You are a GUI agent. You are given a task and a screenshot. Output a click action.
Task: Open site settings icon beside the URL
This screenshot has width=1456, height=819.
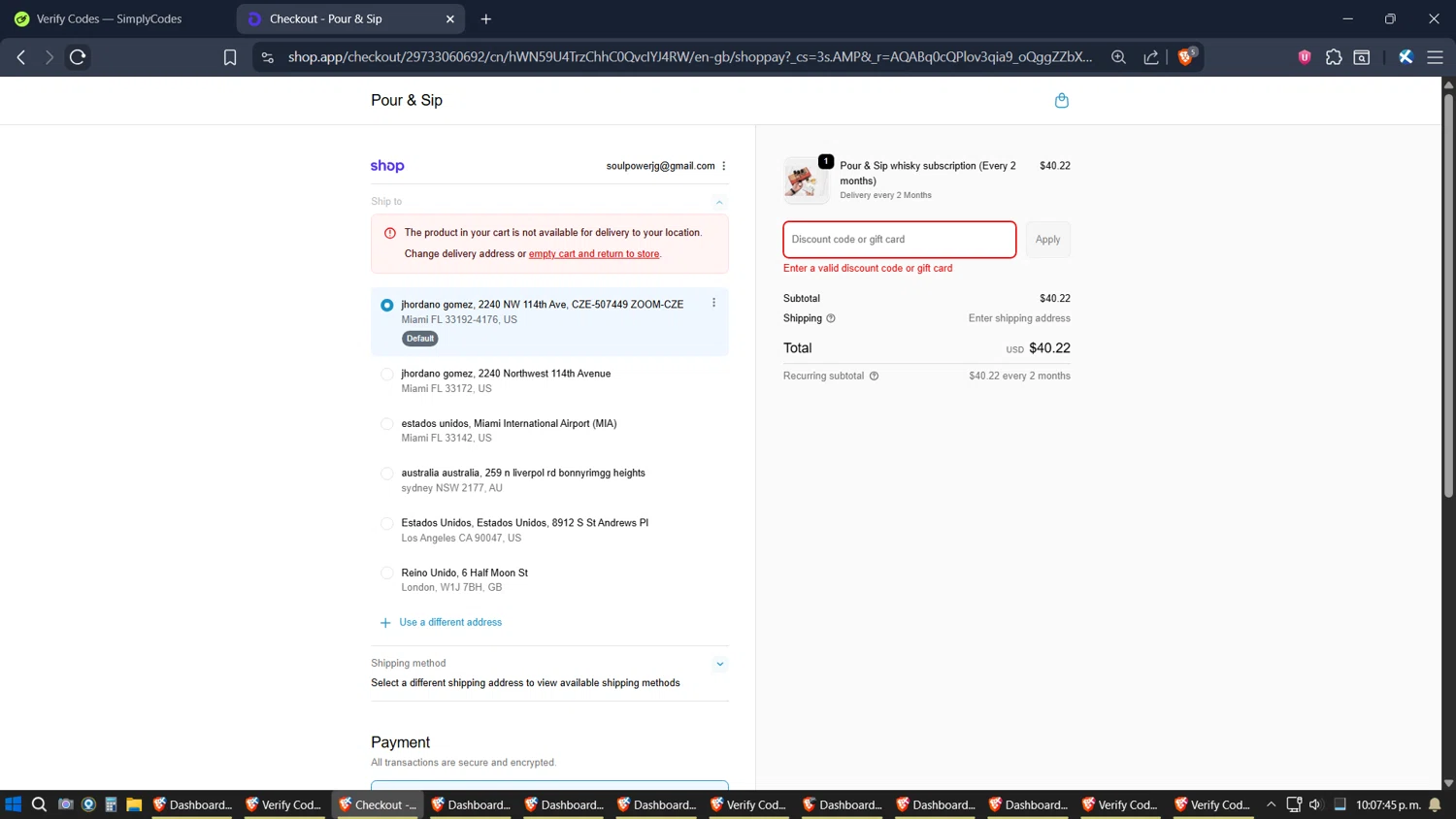pyautogui.click(x=268, y=57)
